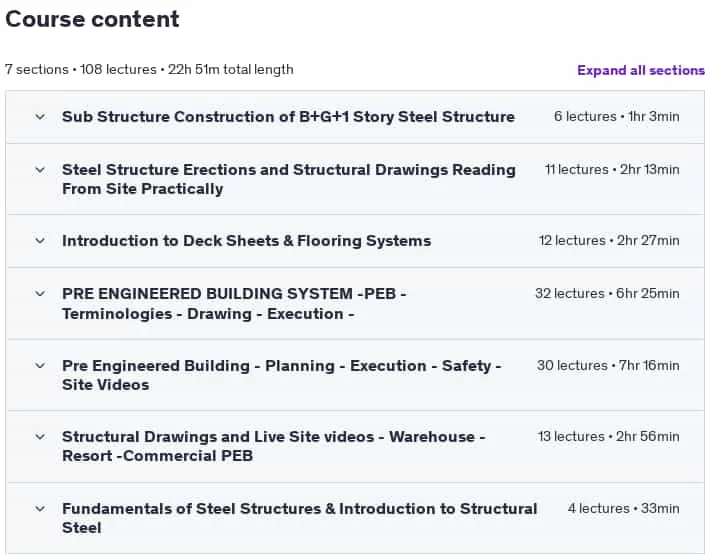Click the 4 lectures • 33min label
705x554 pixels.
coord(623,509)
